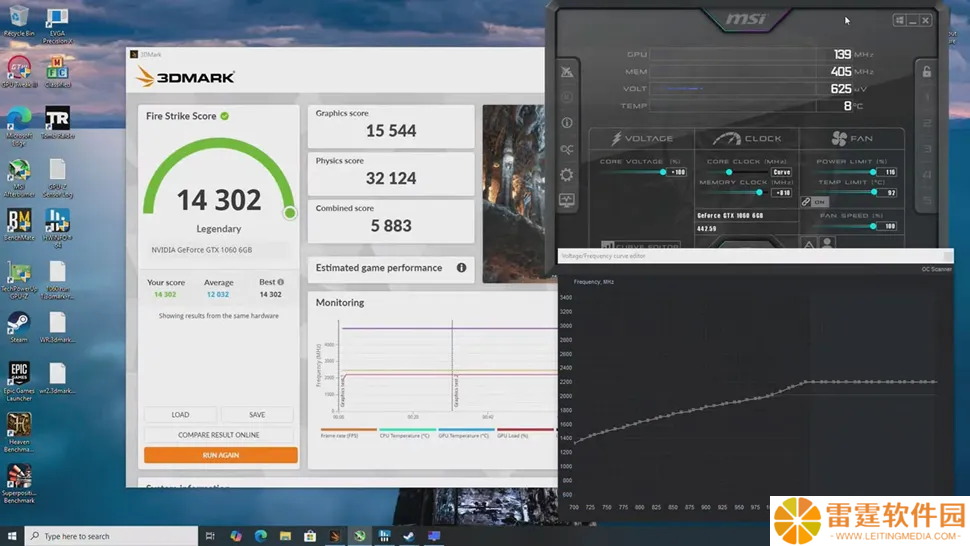Image resolution: width=970 pixels, height=546 pixels.
Task: Click 'Combined score' value 5 883
Action: tap(391, 226)
